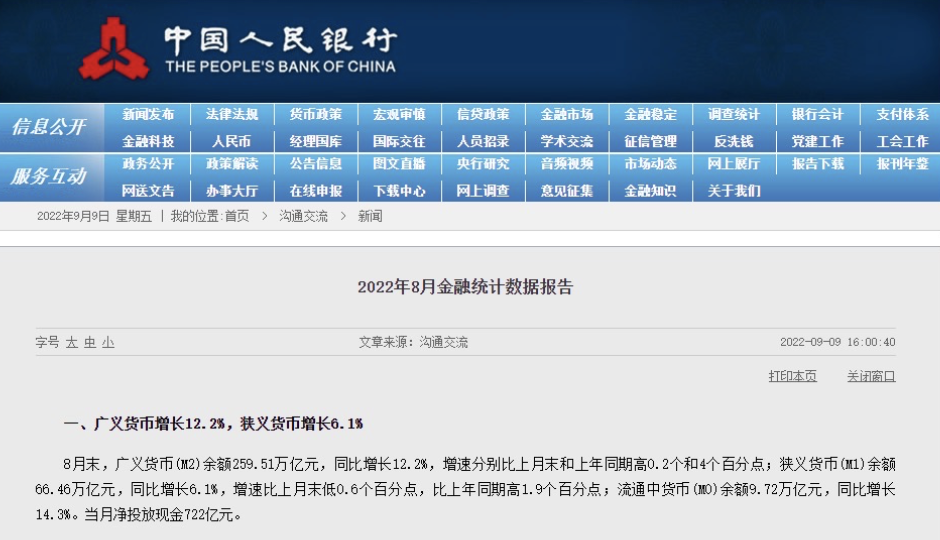940x540 pixels.
Task: Click the 服务互动 category header
Action: tap(49, 177)
